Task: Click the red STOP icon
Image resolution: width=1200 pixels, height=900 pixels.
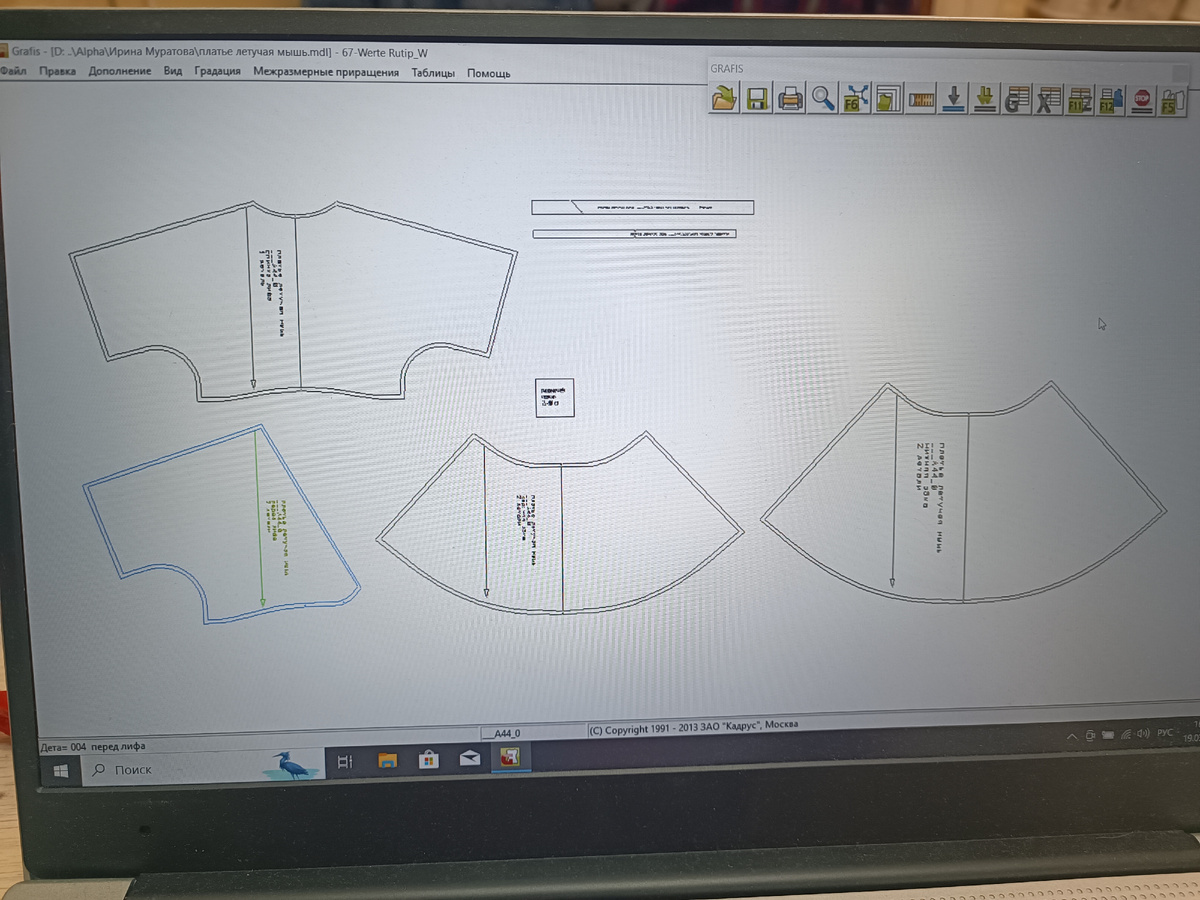Action: [1141, 100]
